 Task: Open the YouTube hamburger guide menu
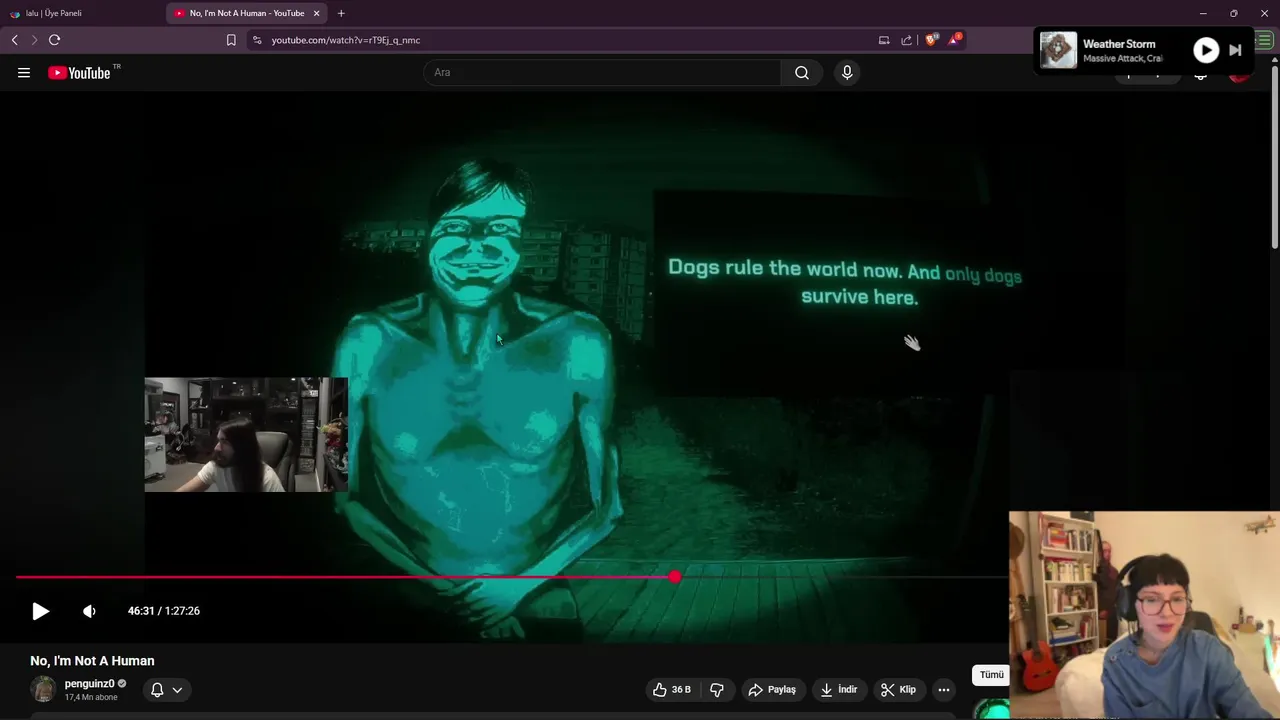pos(24,72)
